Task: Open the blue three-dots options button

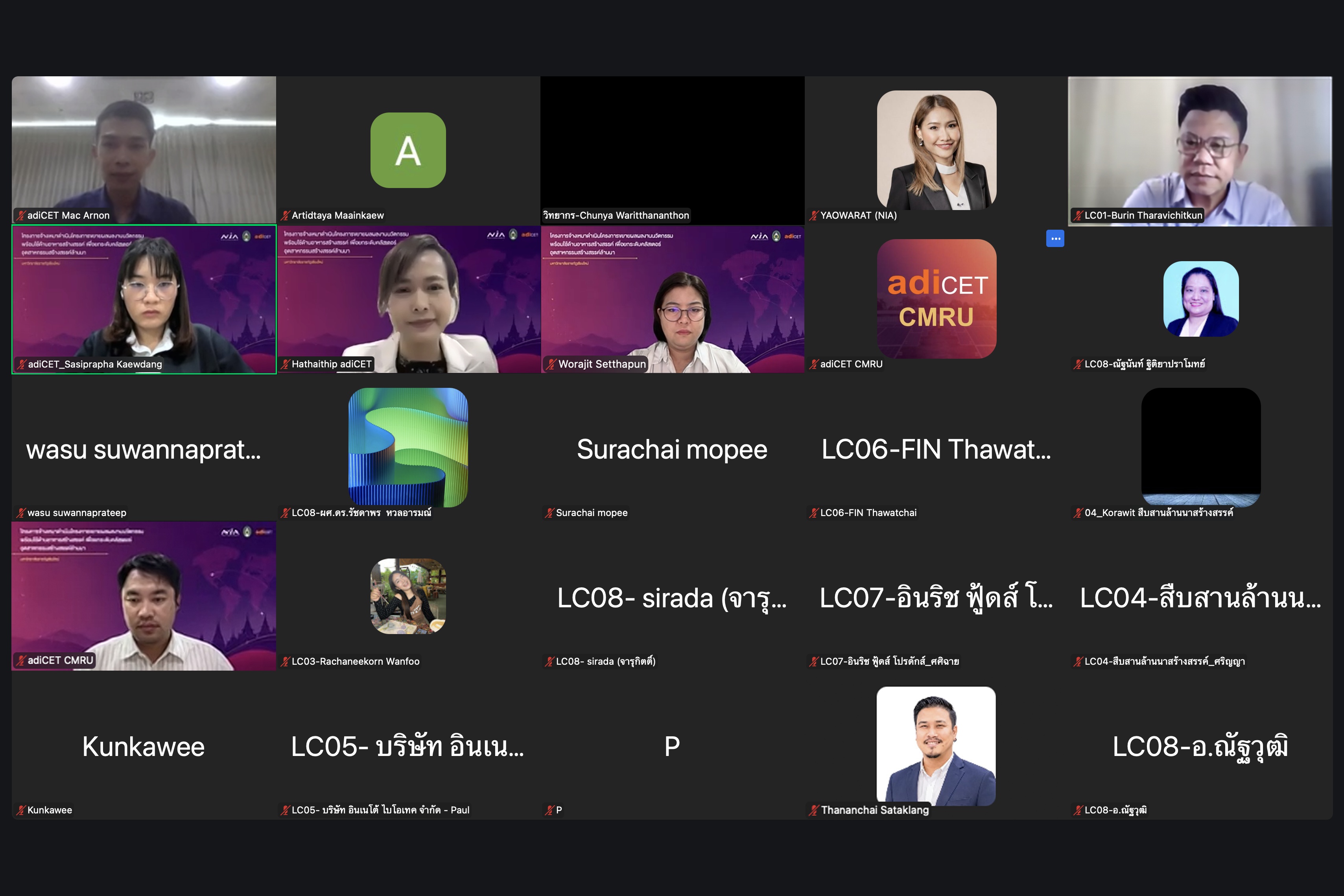Action: (x=1055, y=238)
